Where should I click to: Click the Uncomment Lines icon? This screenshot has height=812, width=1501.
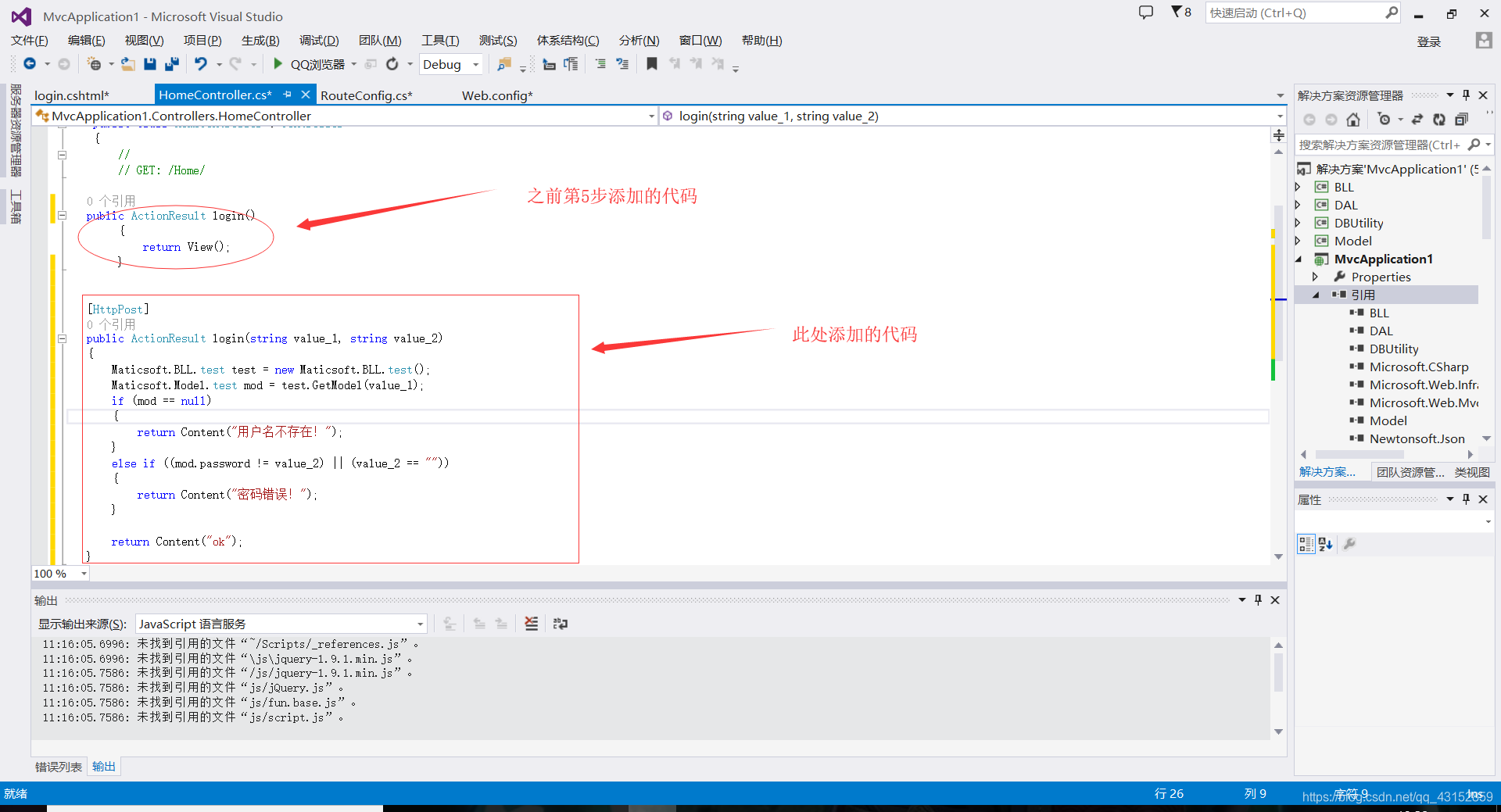[x=622, y=64]
